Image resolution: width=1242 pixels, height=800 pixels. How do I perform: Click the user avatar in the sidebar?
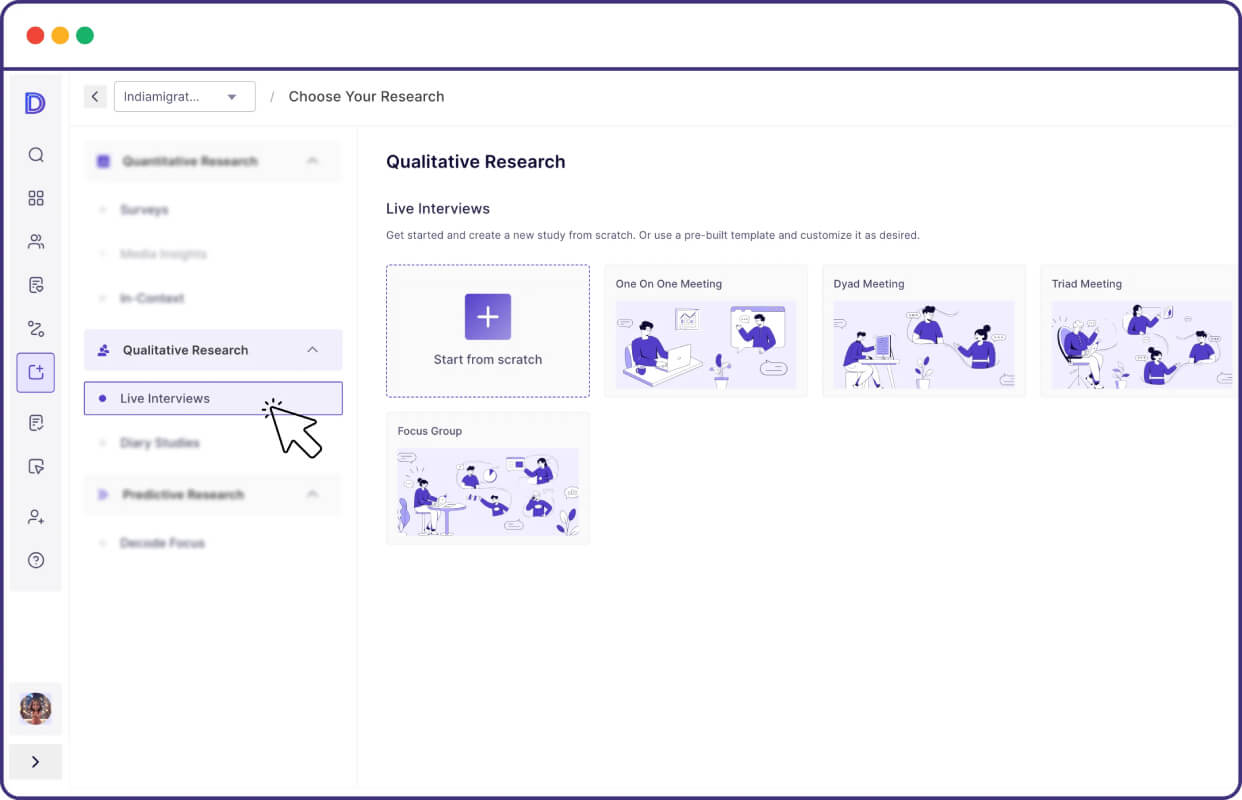pos(36,708)
